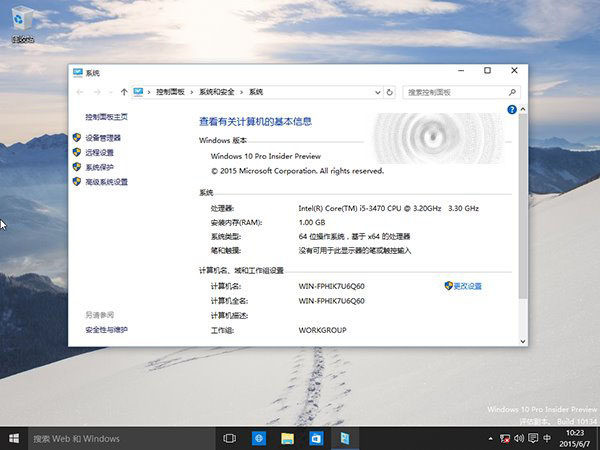Refresh the System page
The width and height of the screenshot is (600, 450).
(390, 92)
